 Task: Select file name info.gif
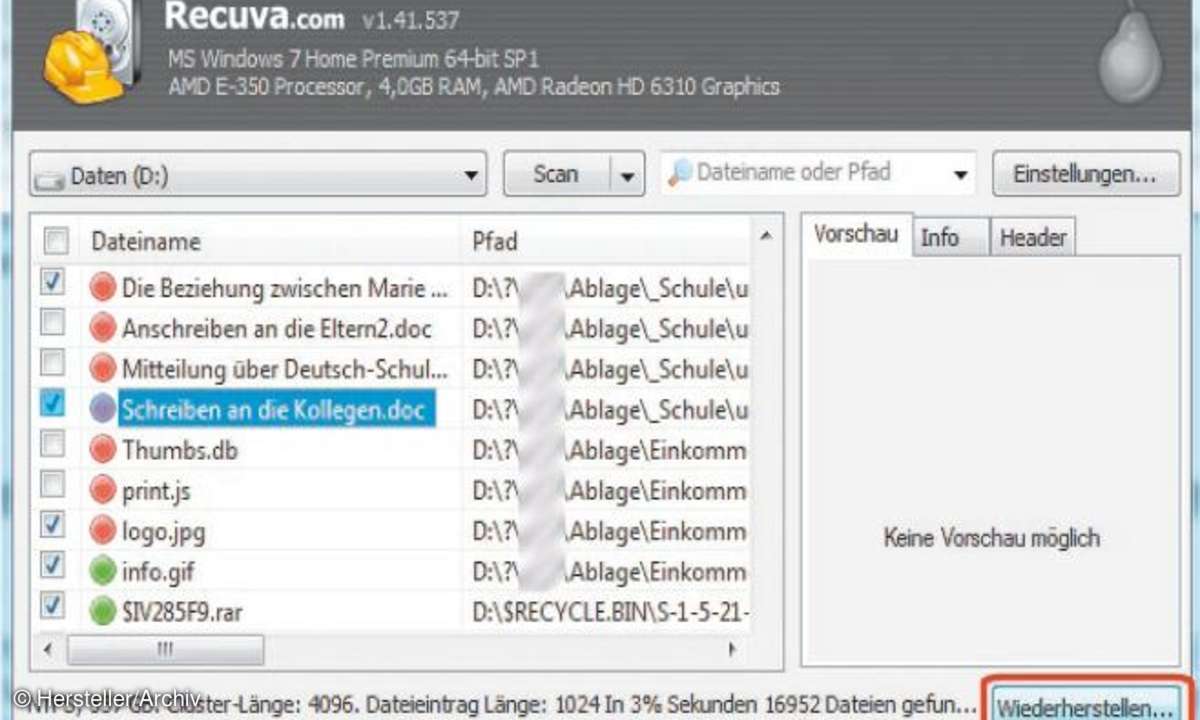click(x=159, y=572)
